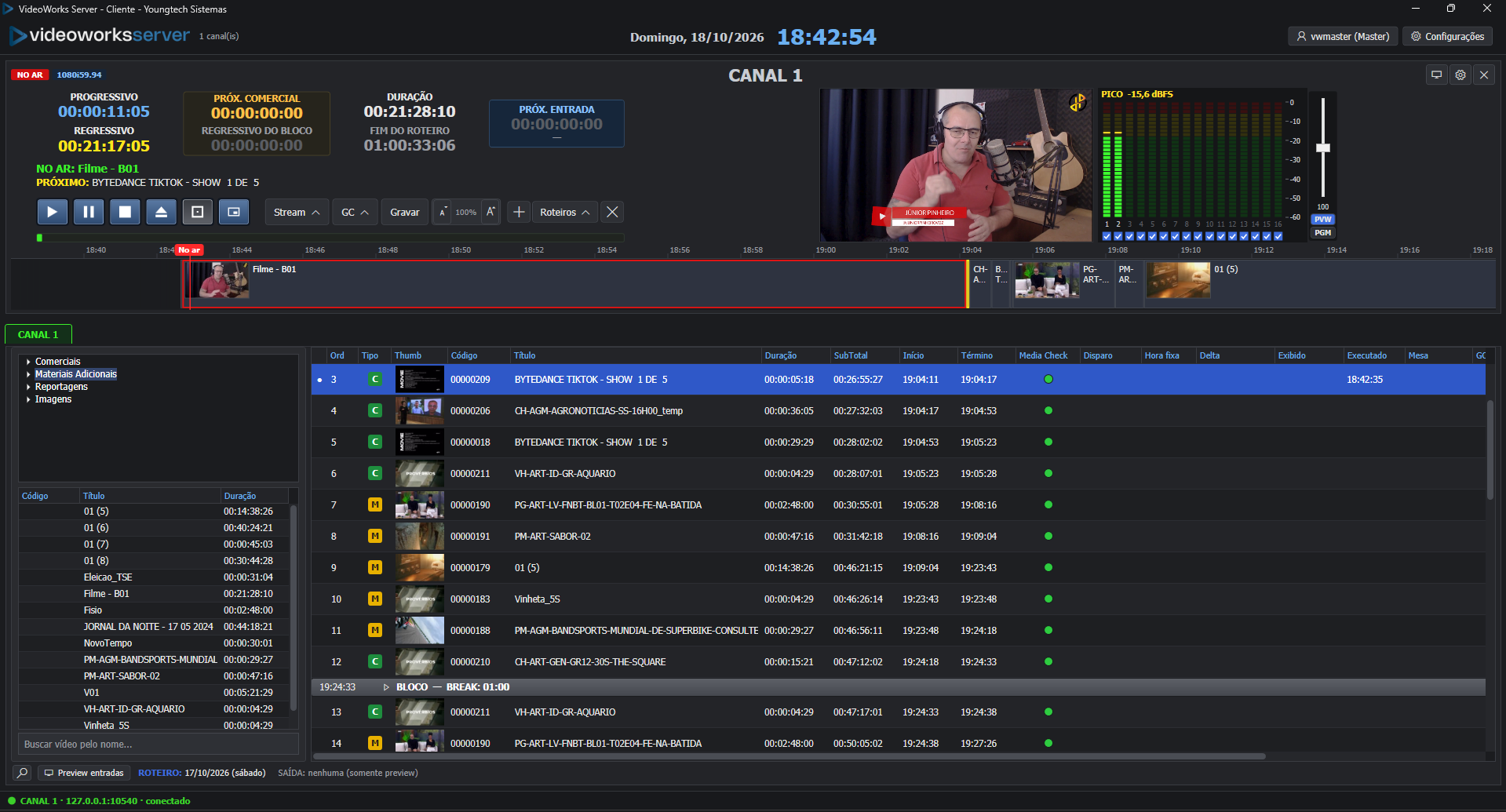Open Configurações settings
This screenshot has height=812, width=1506.
pos(1447,36)
